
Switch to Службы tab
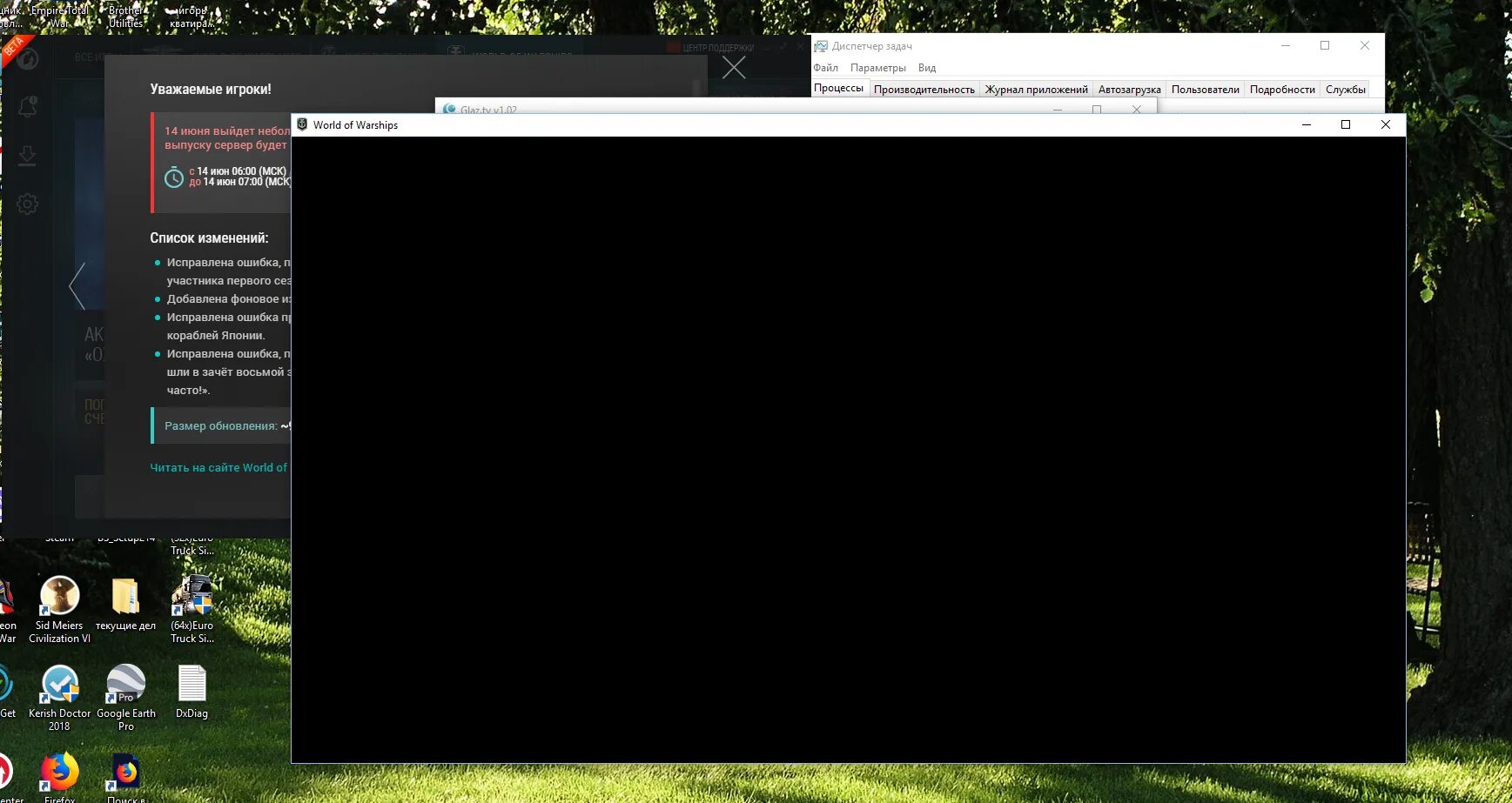tap(1346, 90)
